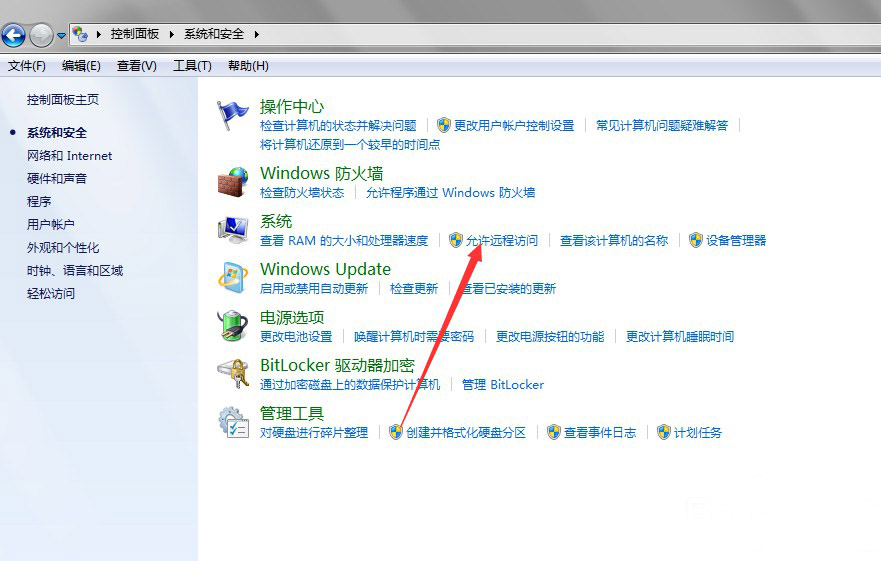The width and height of the screenshot is (881, 561).
Task: Open the Windows Update icon
Action: coord(233,278)
